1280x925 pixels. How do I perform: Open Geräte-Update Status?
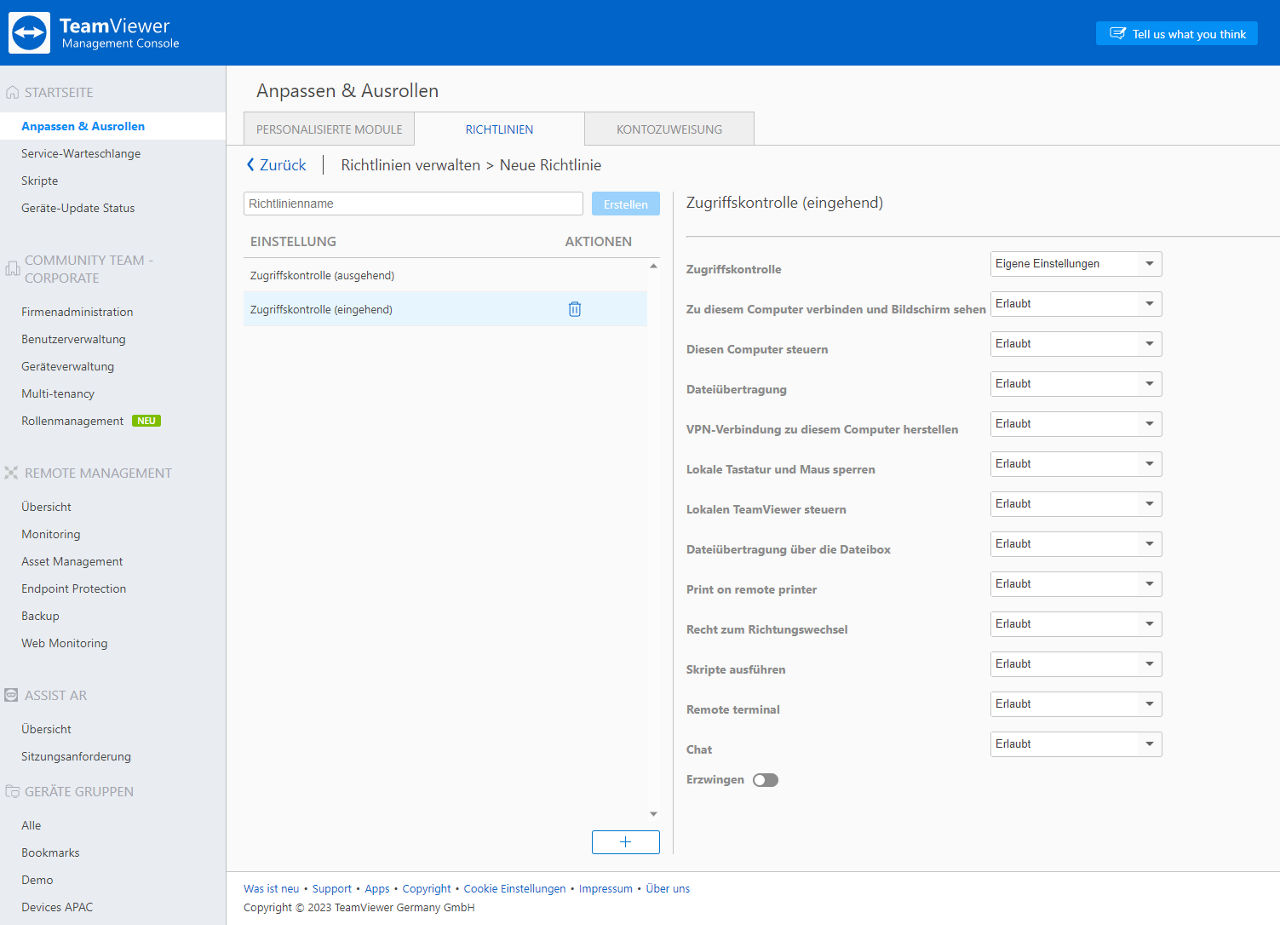pos(78,208)
